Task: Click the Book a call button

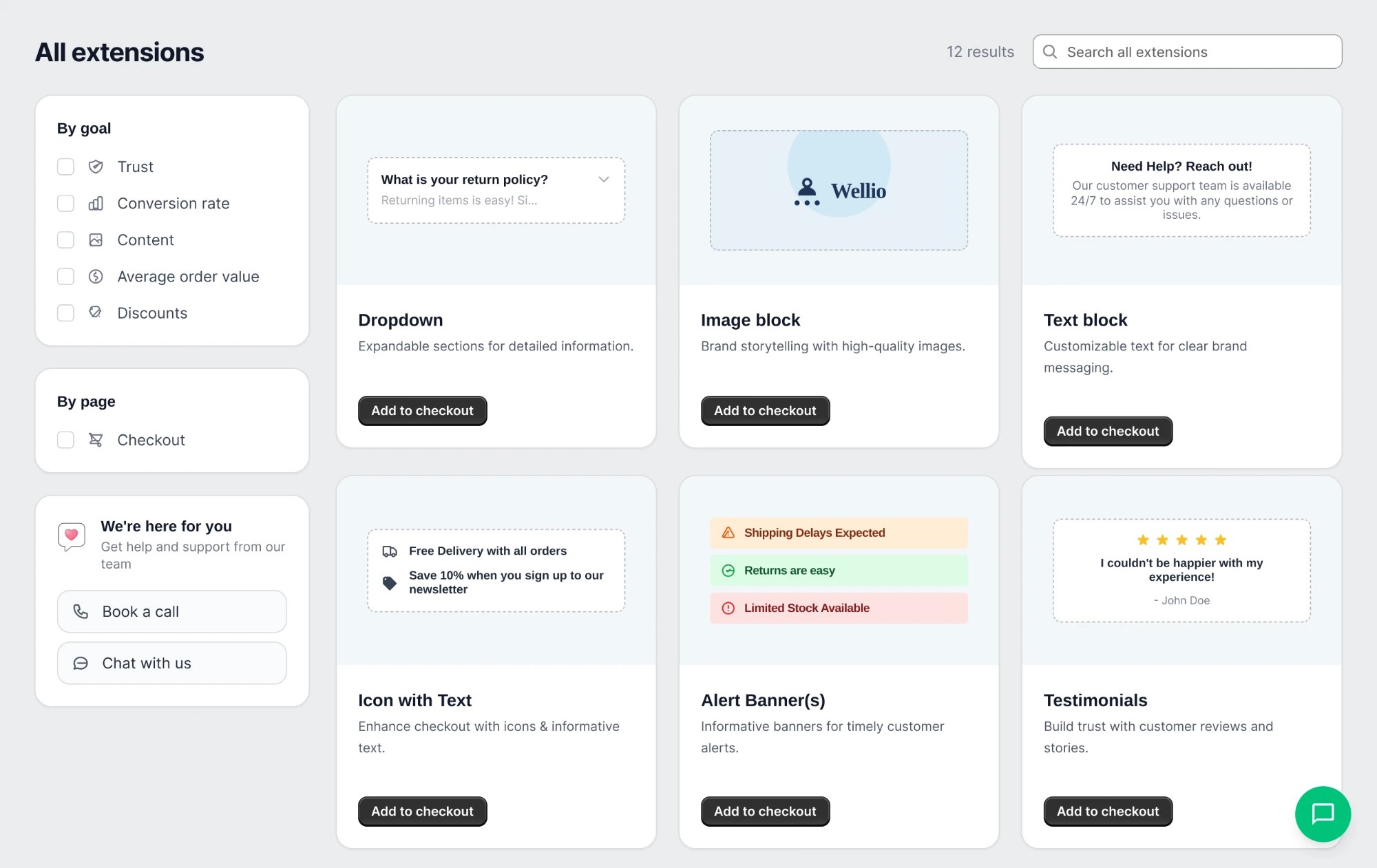Action: pyautogui.click(x=172, y=611)
